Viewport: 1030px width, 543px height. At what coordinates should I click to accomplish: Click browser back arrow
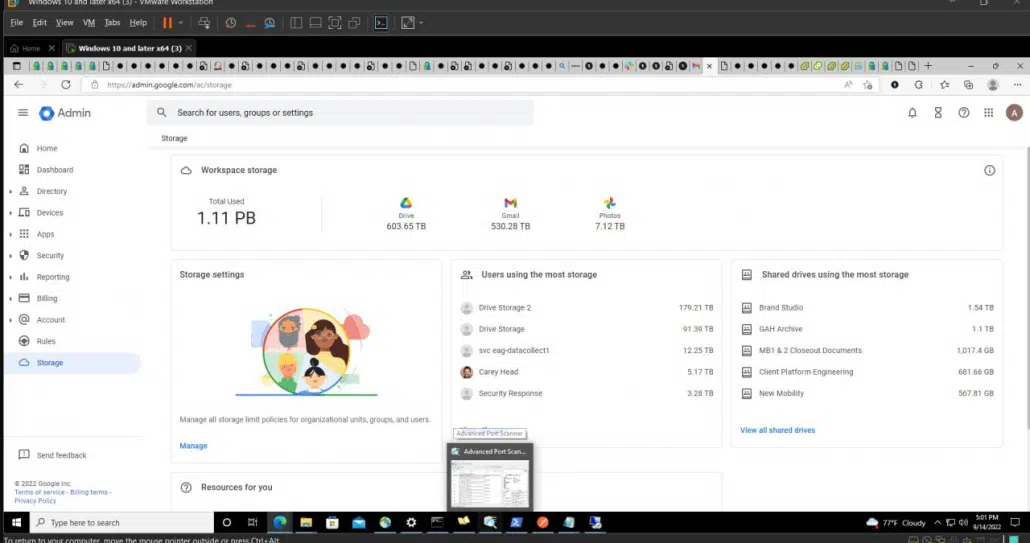click(18, 85)
